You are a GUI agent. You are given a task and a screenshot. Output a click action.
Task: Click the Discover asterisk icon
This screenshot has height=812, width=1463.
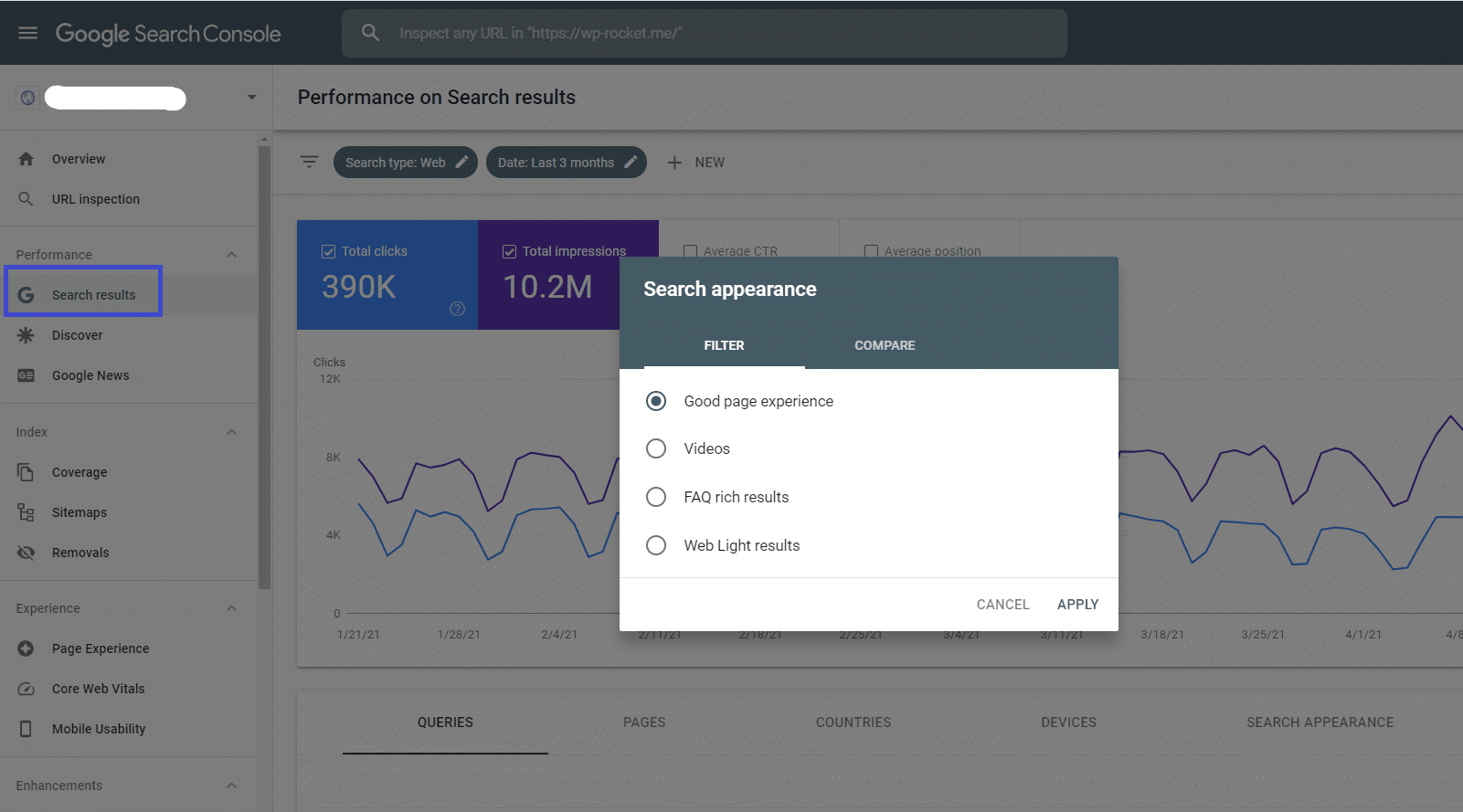tap(26, 335)
